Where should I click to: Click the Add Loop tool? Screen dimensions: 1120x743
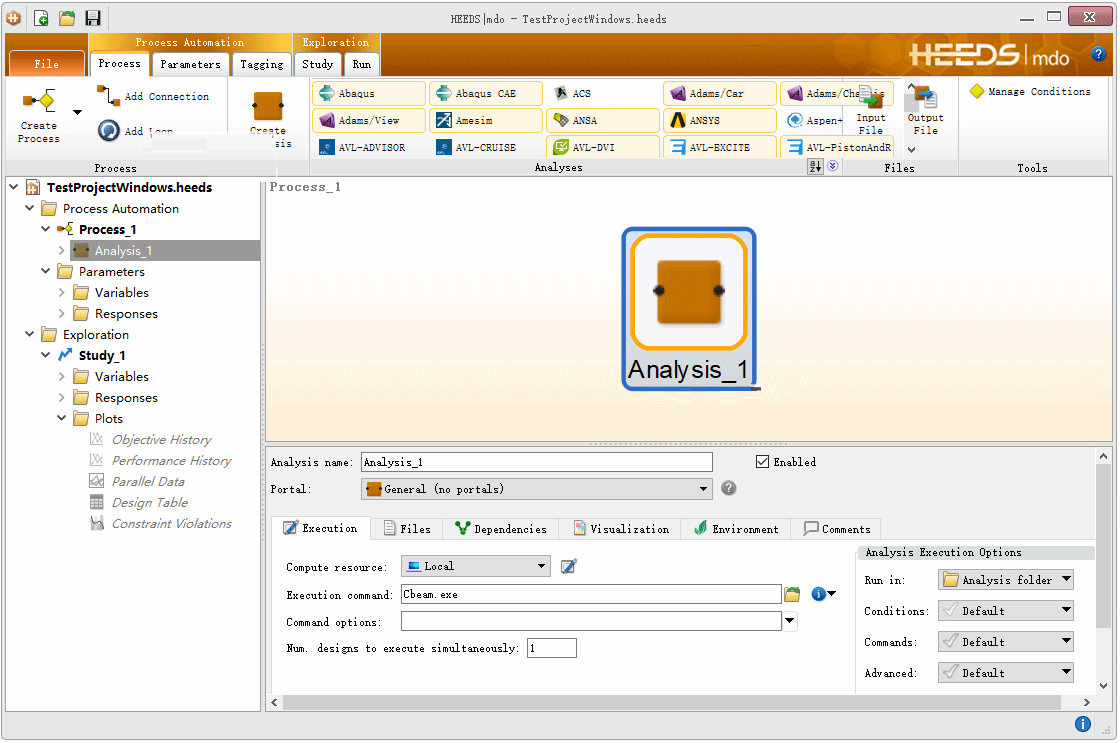coord(136,130)
